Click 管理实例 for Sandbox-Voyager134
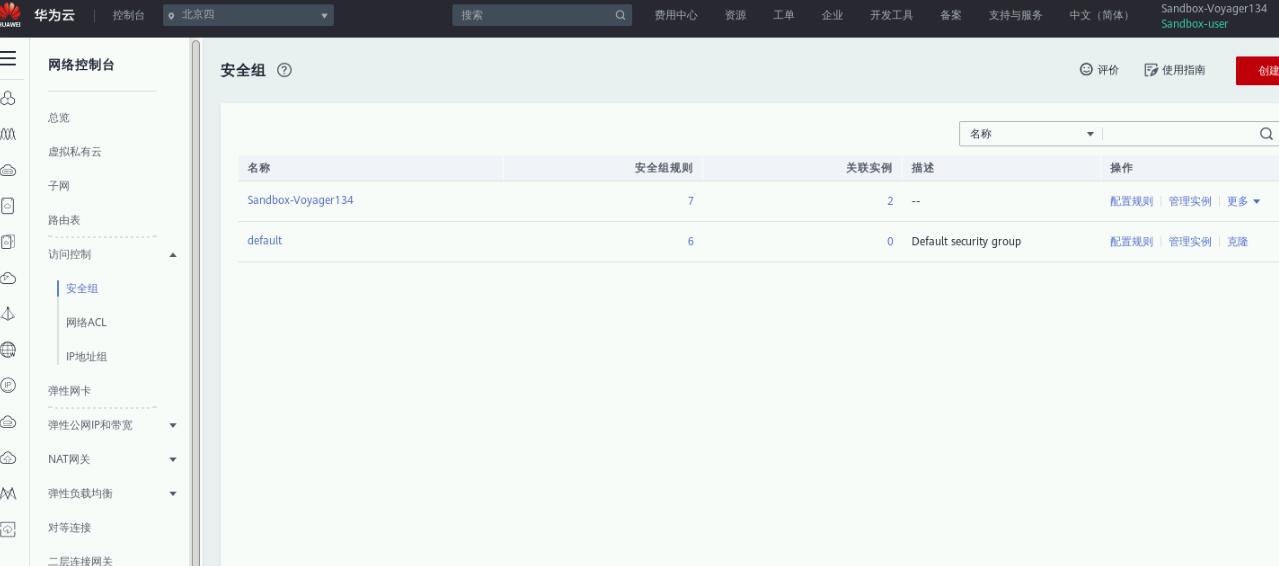The image size is (1279, 566). tap(1190, 201)
